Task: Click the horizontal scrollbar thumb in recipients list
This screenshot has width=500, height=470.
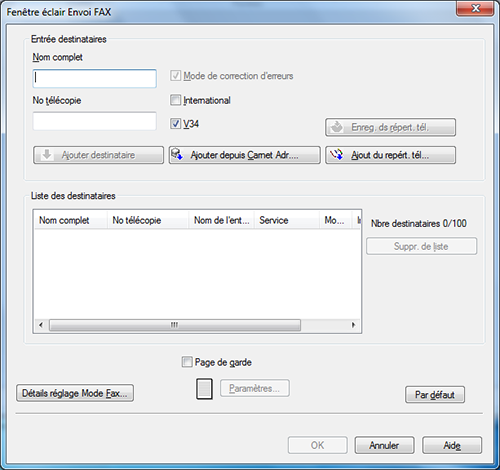Action: click(x=175, y=325)
